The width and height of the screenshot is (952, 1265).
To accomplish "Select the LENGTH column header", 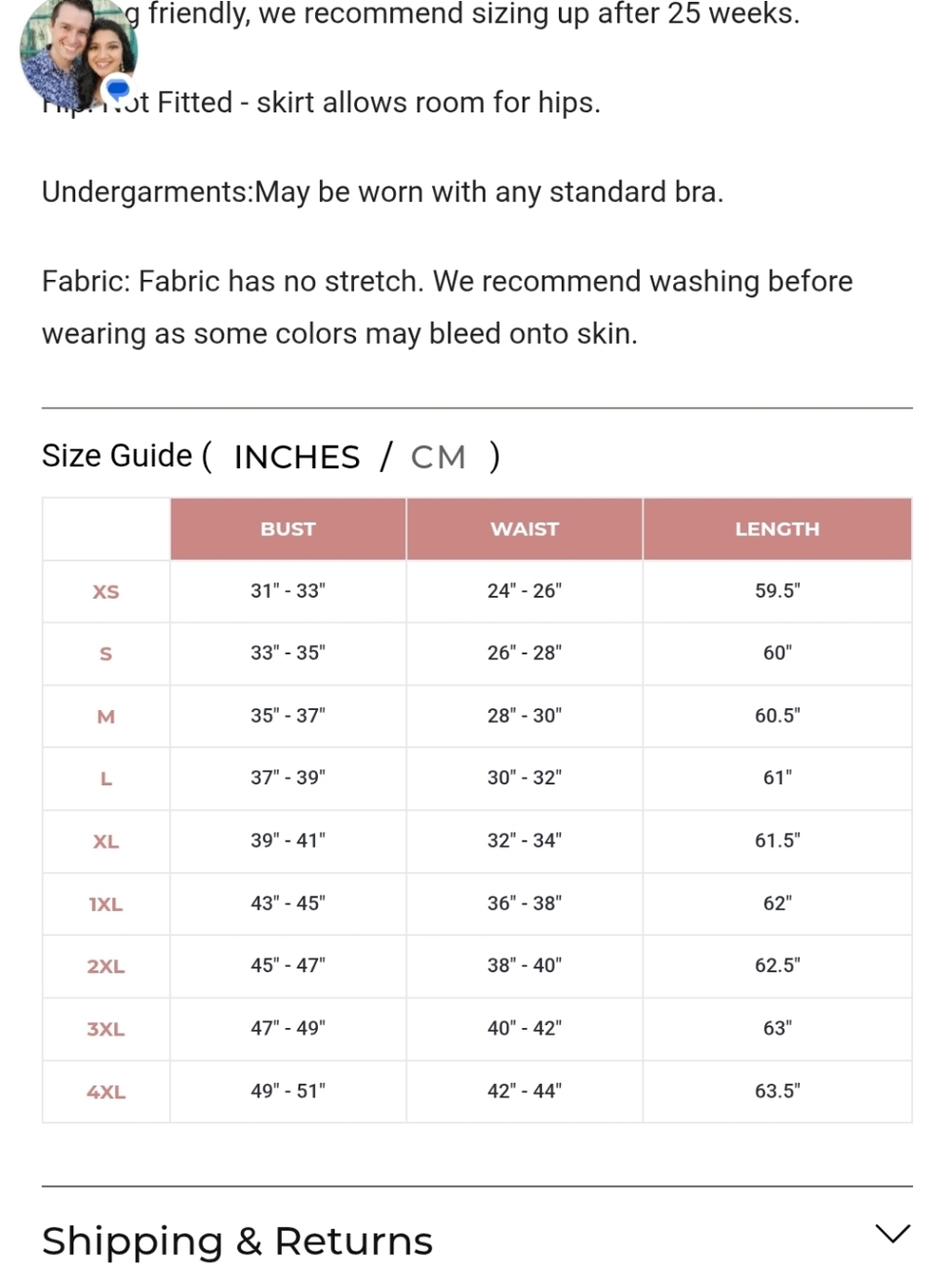I will click(x=777, y=529).
